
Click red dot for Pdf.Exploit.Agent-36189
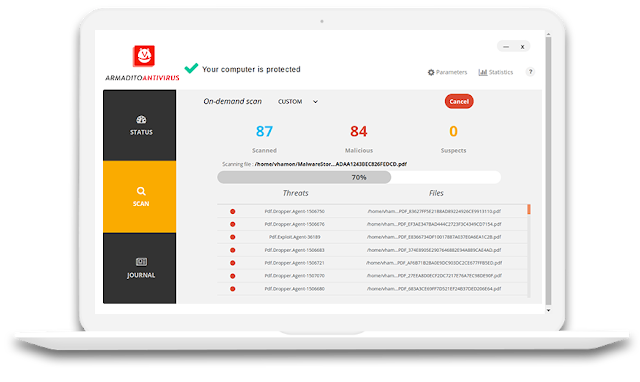pyautogui.click(x=233, y=237)
